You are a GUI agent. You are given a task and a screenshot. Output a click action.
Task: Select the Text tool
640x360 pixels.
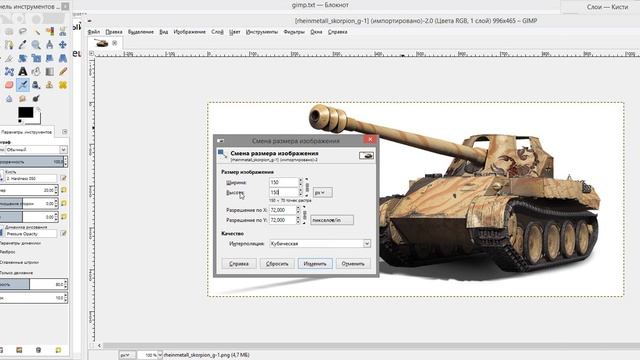tap(22, 71)
